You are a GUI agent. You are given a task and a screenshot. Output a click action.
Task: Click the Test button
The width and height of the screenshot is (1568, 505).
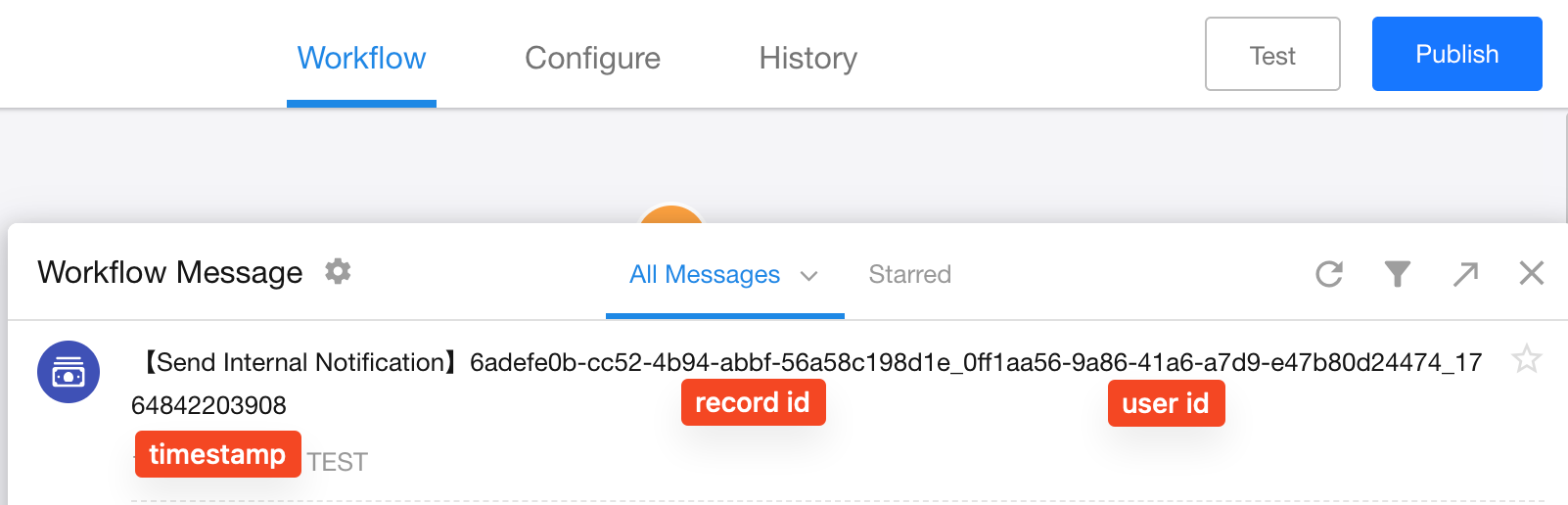1272,55
